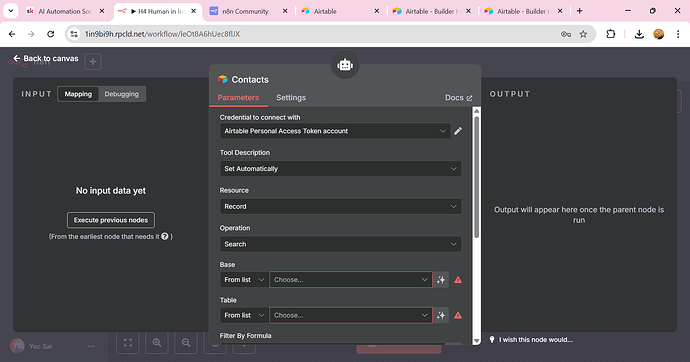Bookmark this page with the star icon

(583, 34)
